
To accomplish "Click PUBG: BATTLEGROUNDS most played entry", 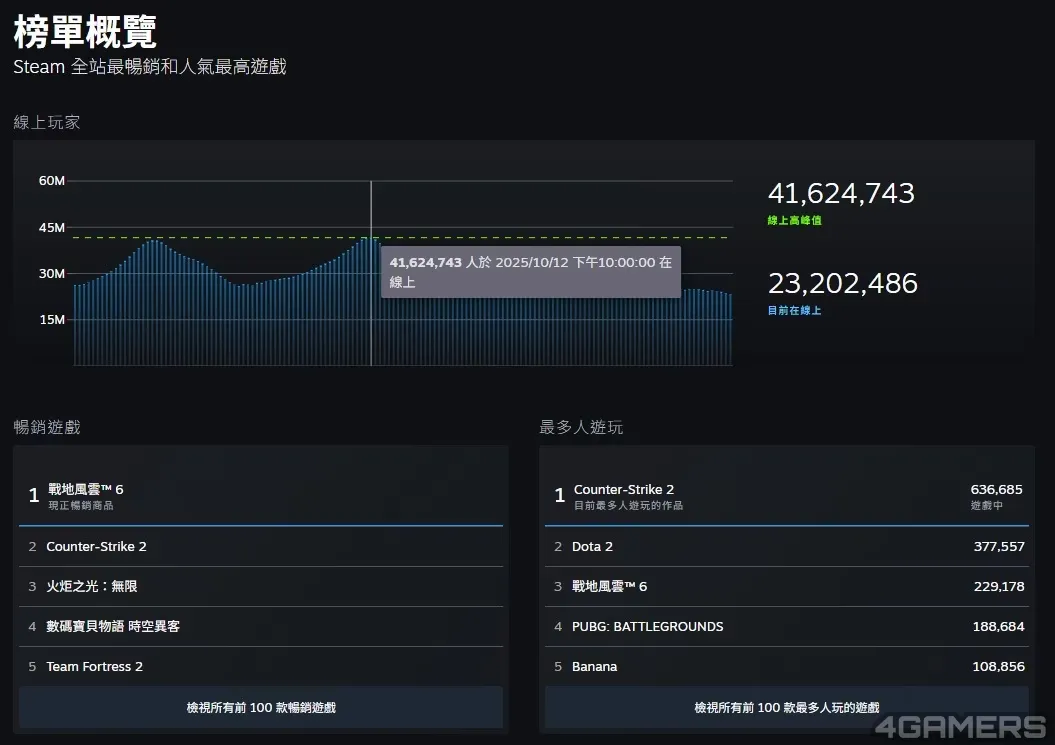I will [x=647, y=626].
